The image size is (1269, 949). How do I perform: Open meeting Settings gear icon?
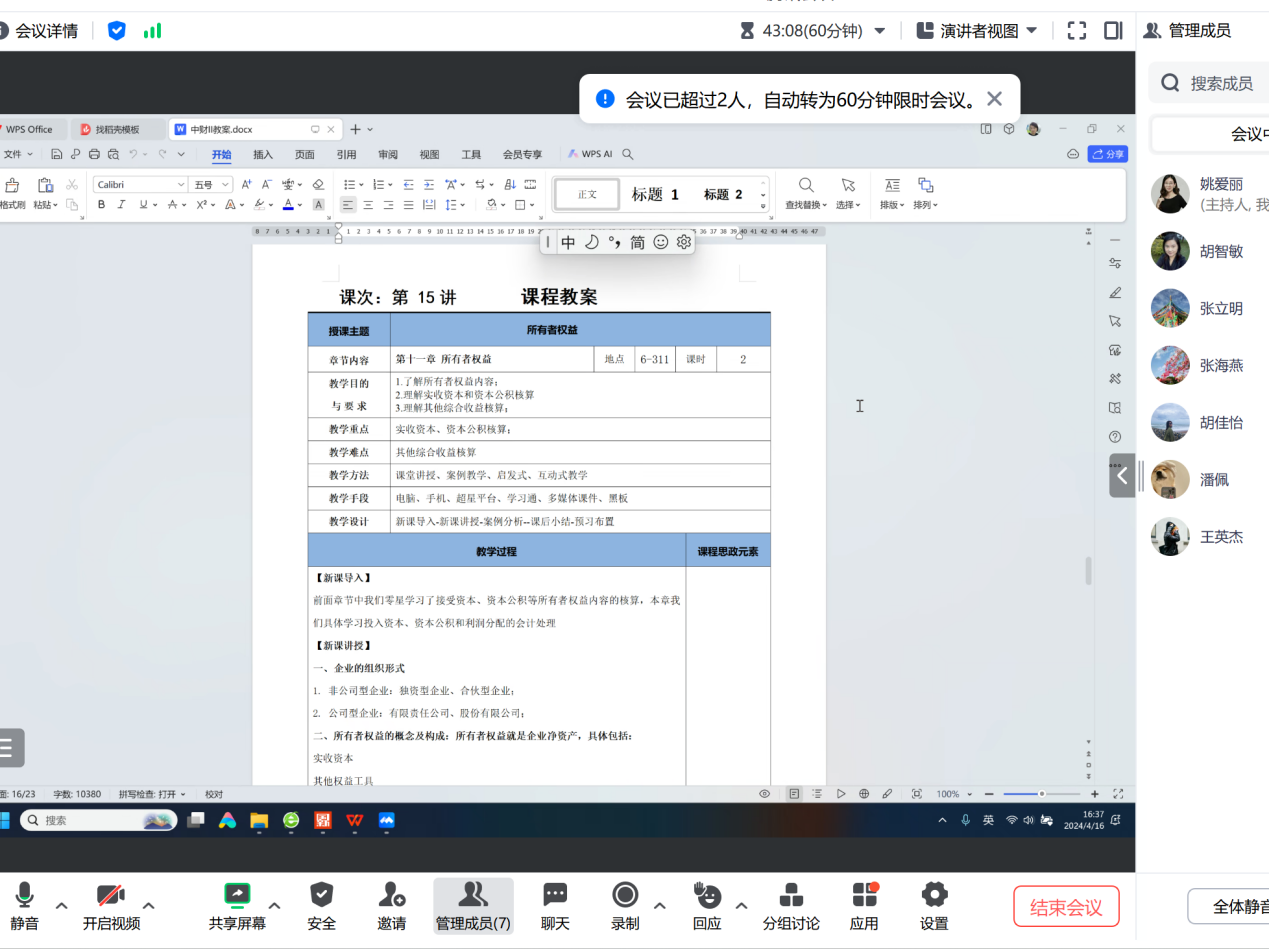pyautogui.click(x=934, y=894)
